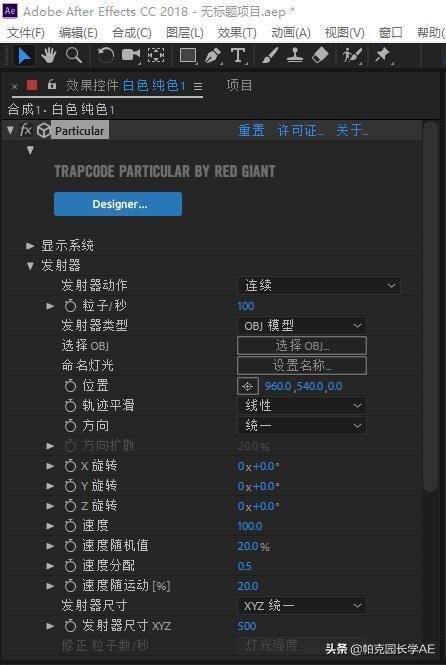Click the 粒子/秒 value 100
446x665 pixels.
tap(246, 306)
